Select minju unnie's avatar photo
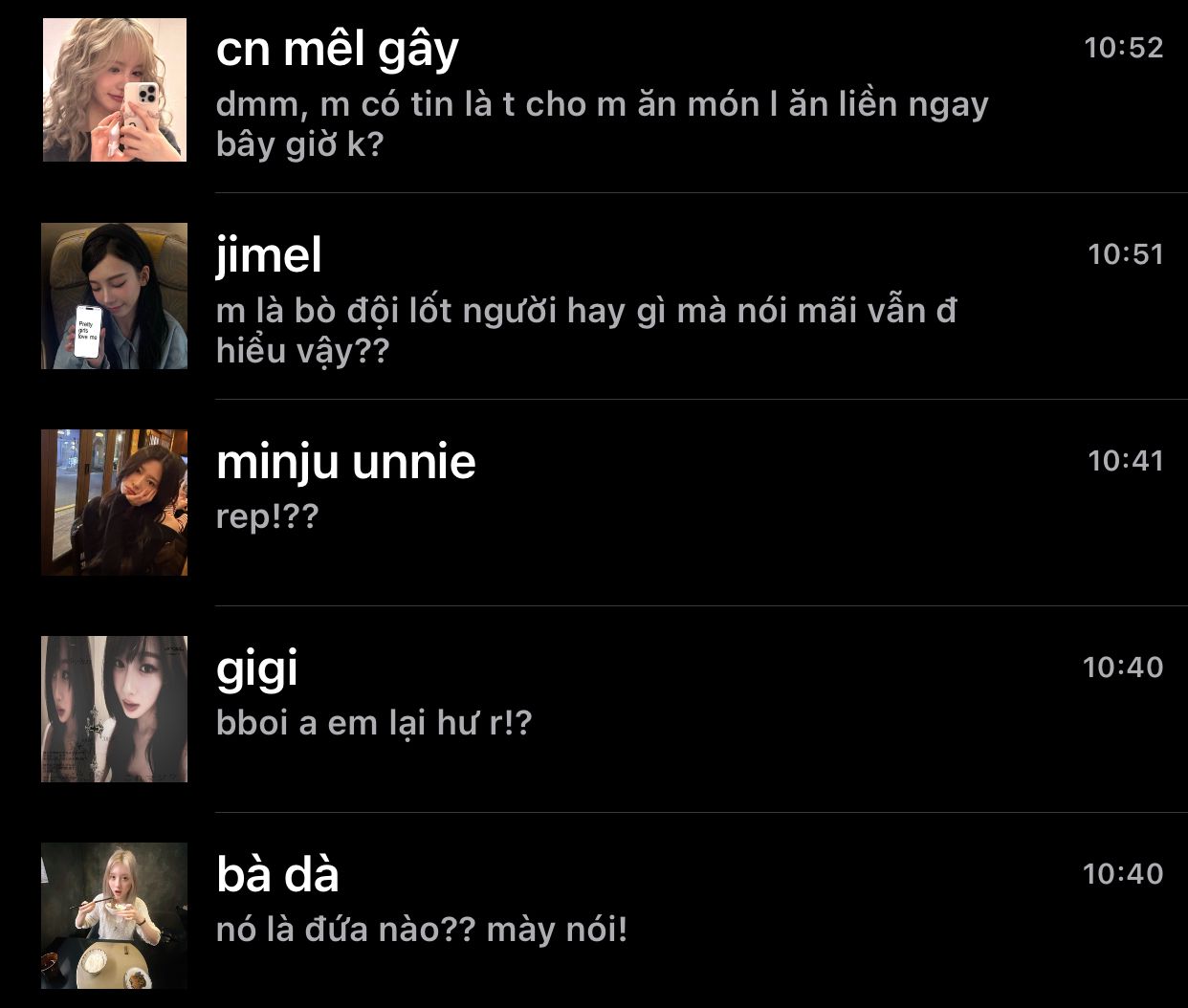The height and width of the screenshot is (1008, 1188). pyautogui.click(x=115, y=503)
